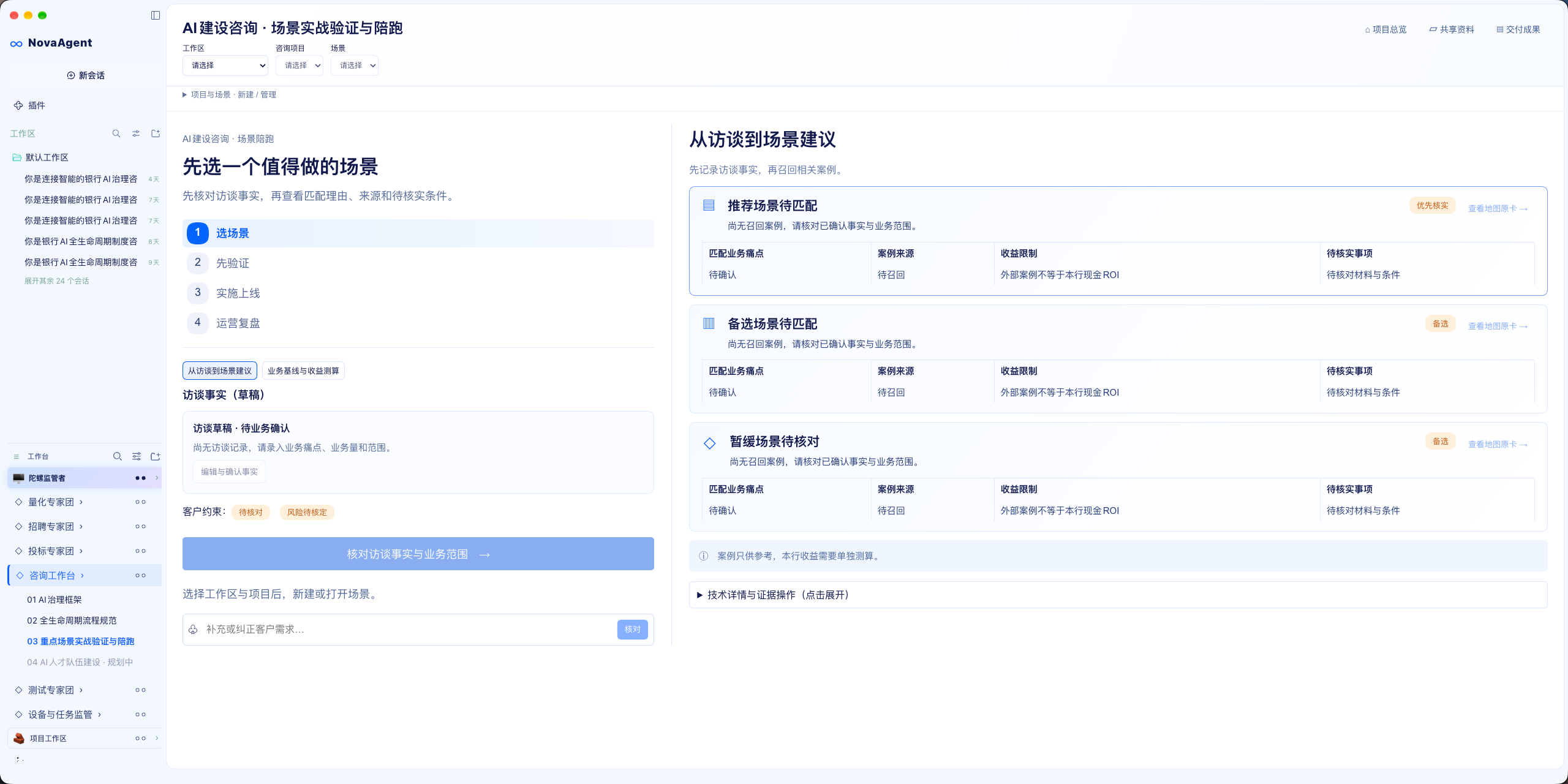The height and width of the screenshot is (784, 1568).
Task: Click 核对访谈事实与业务范围 button
Action: (x=418, y=554)
